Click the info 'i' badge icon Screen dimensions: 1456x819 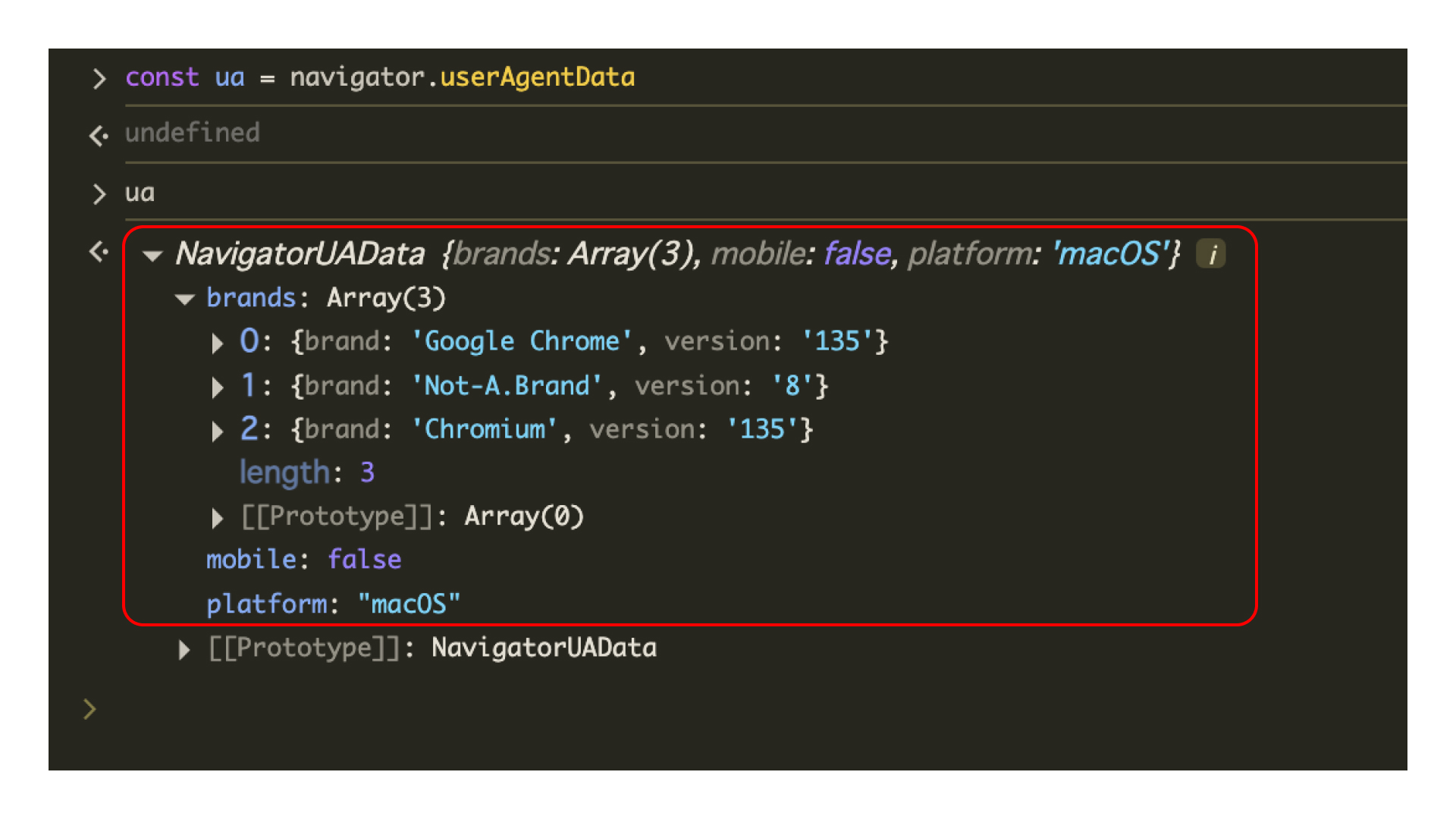[x=1211, y=254]
